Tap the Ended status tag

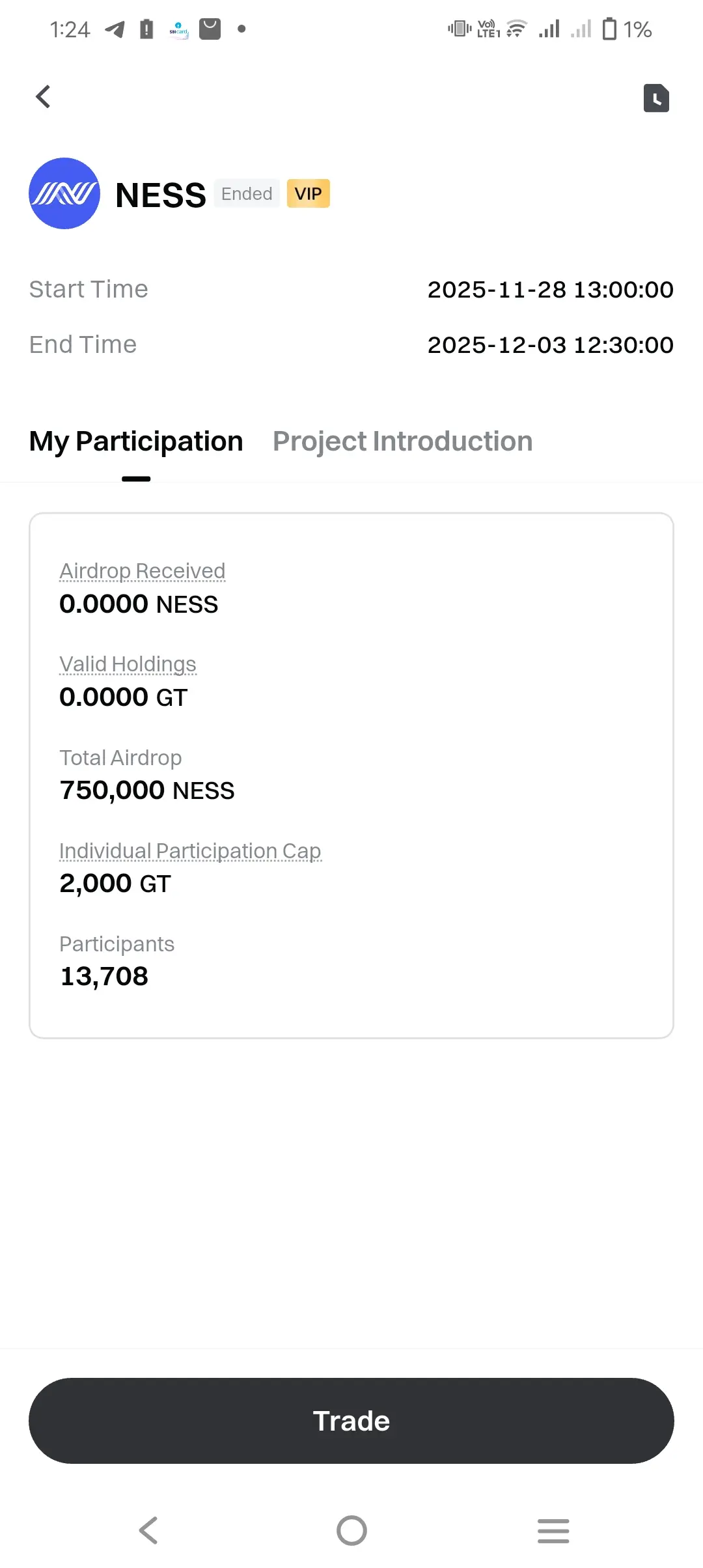click(x=247, y=193)
